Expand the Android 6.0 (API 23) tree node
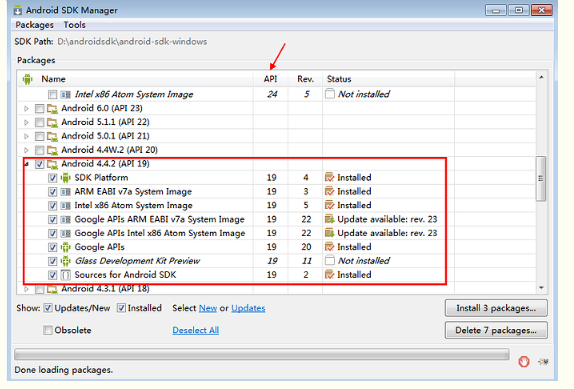 click(26, 109)
